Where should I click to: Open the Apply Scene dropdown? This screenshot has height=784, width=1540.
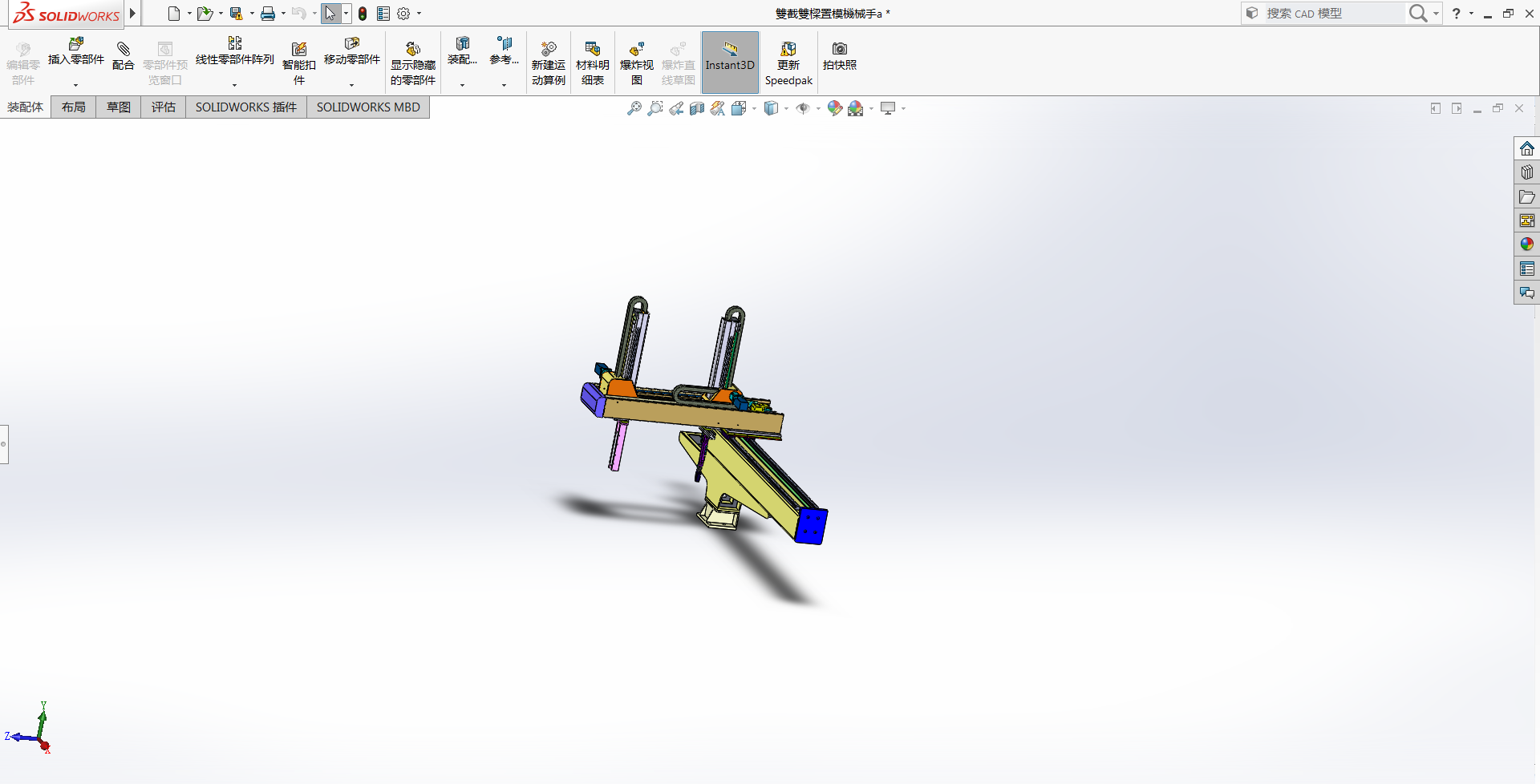[871, 108]
